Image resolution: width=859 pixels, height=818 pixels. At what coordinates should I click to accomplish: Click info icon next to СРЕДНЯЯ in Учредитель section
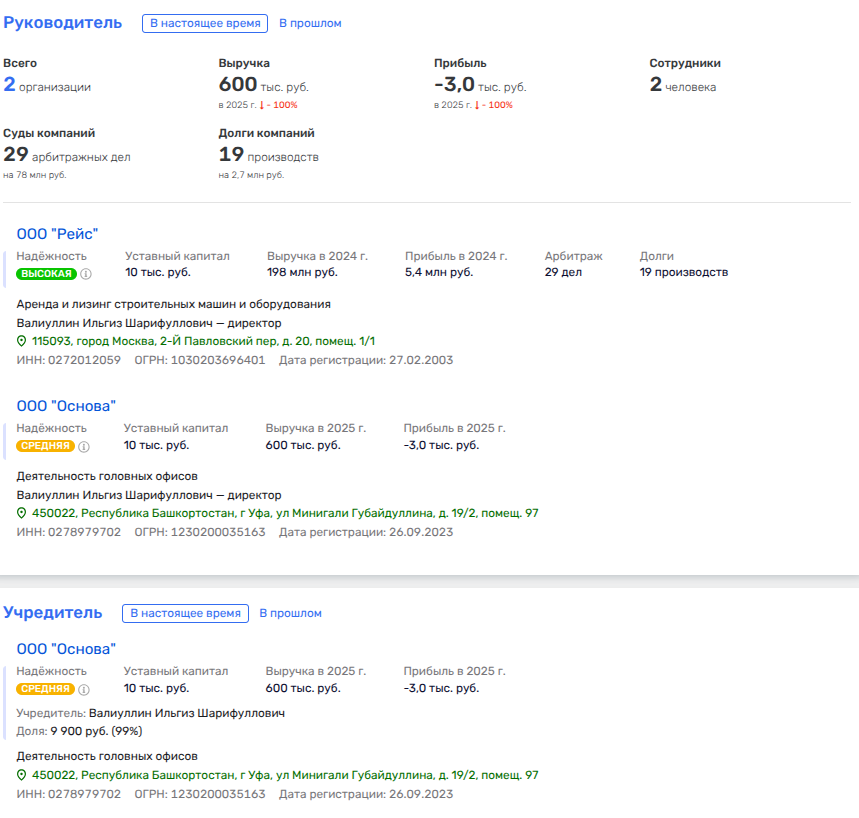(85, 689)
